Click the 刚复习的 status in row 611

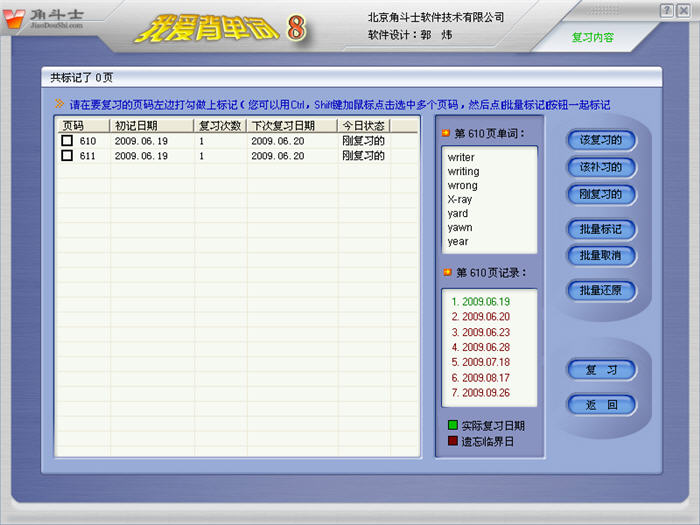pos(363,155)
